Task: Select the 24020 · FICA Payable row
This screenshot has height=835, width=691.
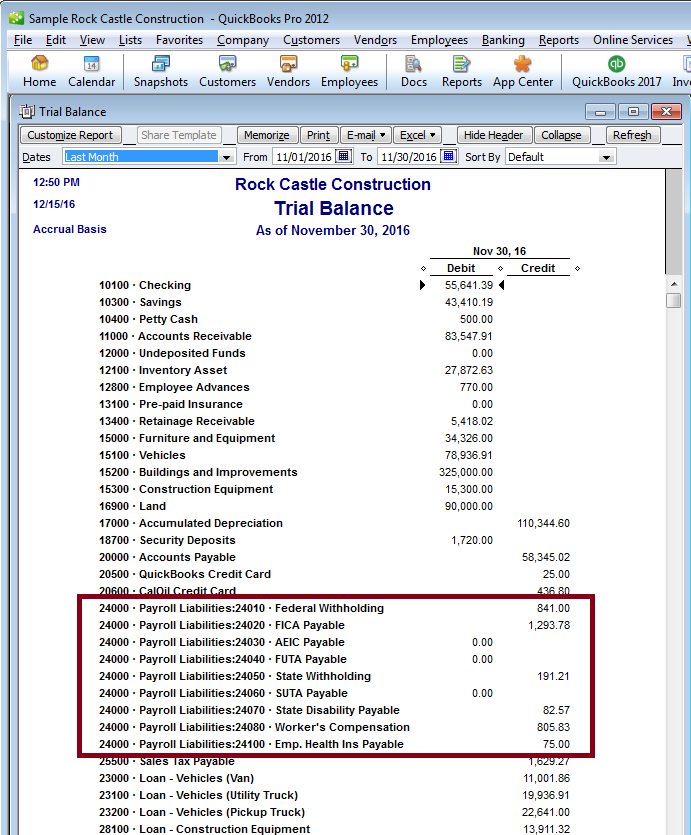Action: point(334,625)
